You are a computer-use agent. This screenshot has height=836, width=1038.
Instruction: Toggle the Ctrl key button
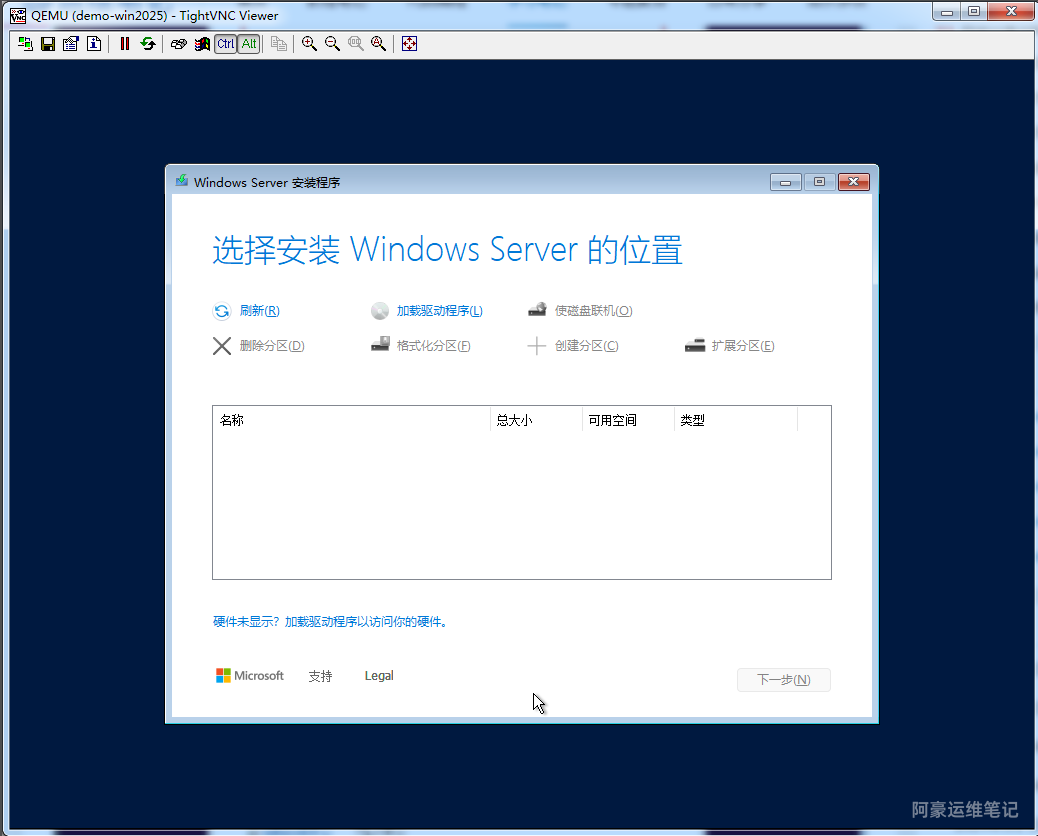tap(226, 44)
